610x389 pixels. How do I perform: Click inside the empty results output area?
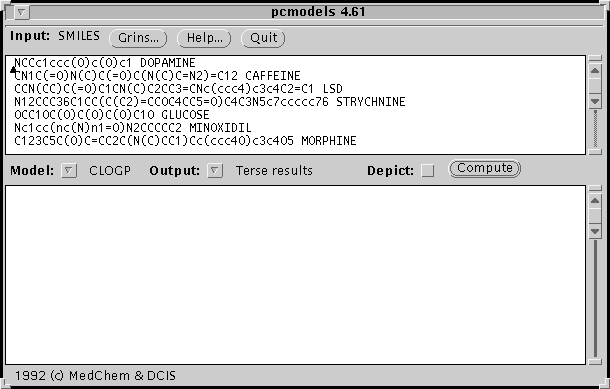(295, 275)
